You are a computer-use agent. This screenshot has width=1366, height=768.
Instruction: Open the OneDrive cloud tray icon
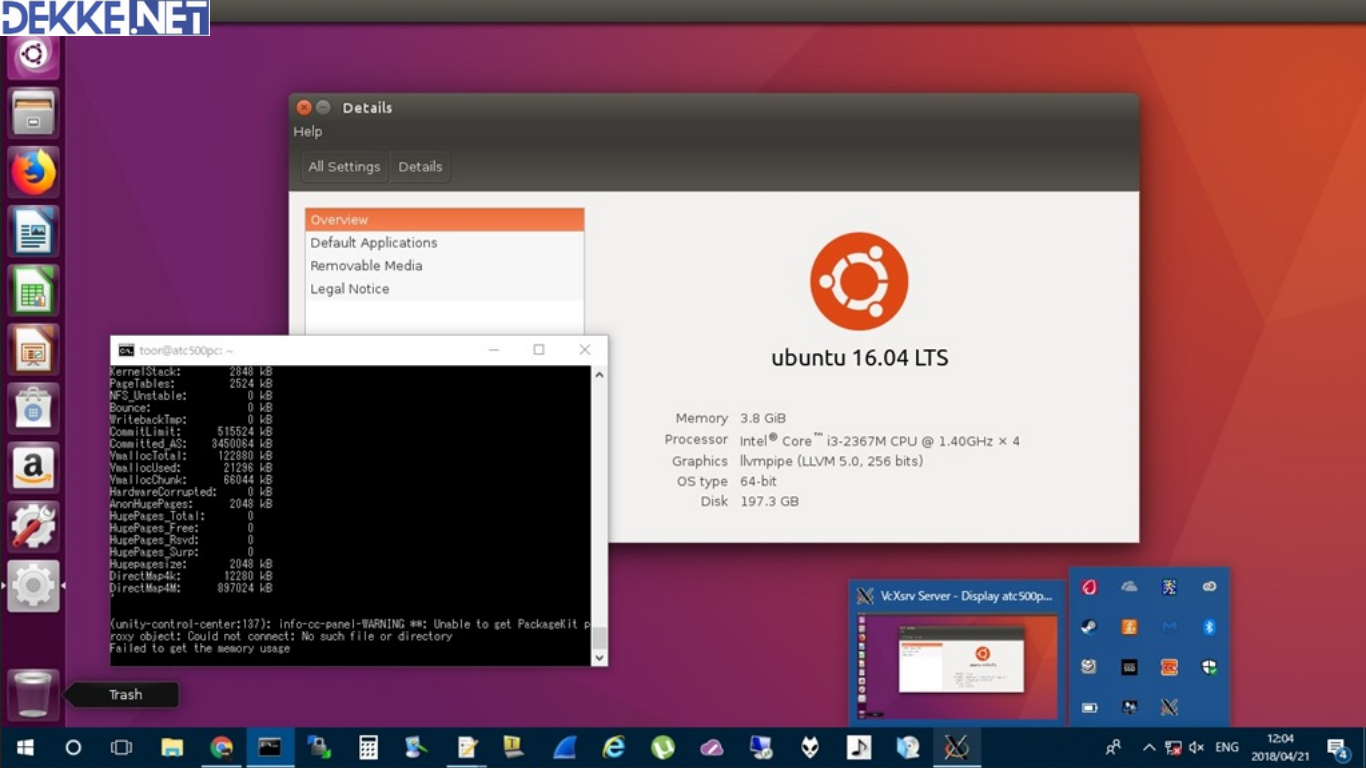coord(1129,587)
